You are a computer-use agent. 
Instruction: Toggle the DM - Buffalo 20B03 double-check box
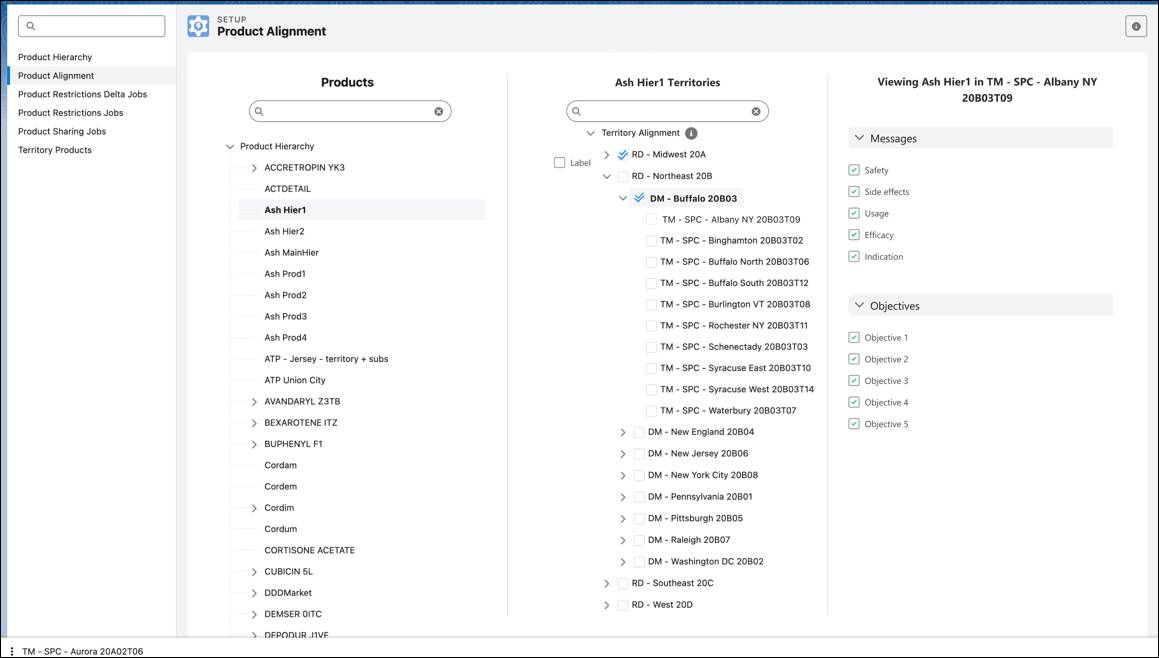tap(639, 198)
